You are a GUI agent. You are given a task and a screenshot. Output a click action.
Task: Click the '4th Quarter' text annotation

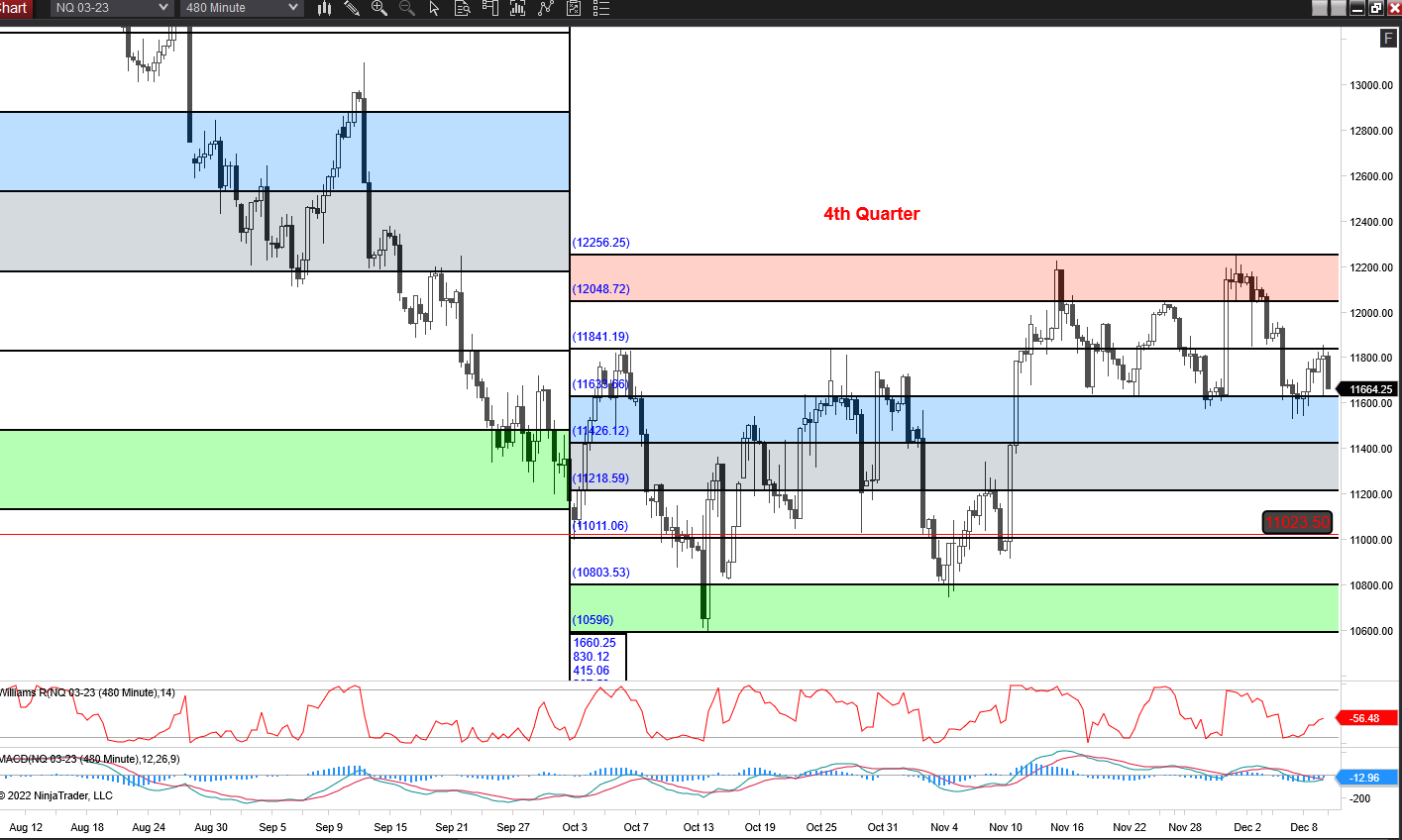click(871, 214)
